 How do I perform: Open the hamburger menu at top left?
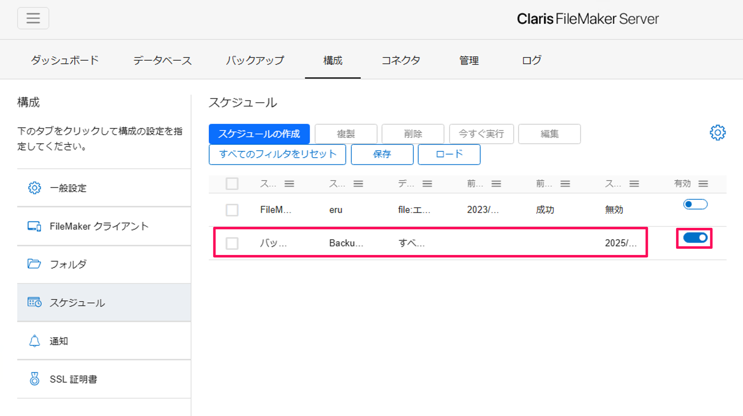33,18
